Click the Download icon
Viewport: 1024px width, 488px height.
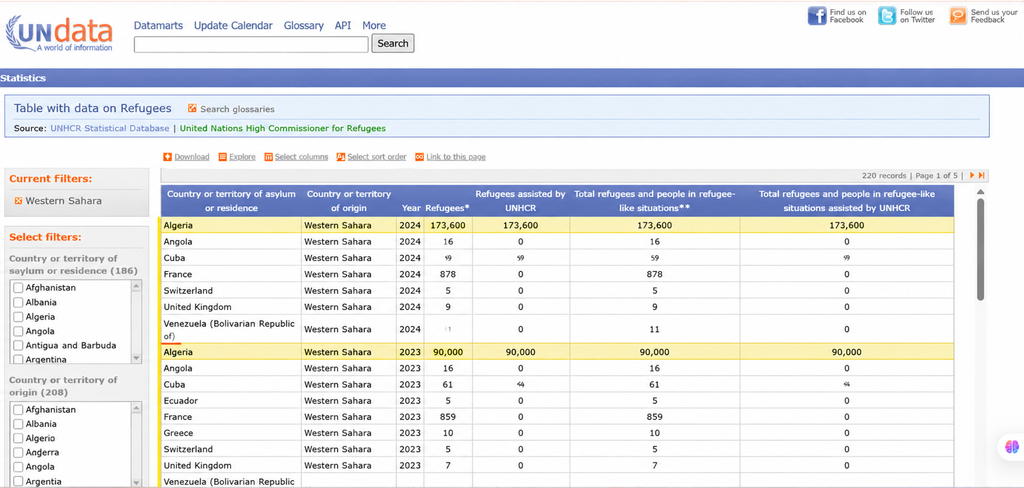[x=167, y=157]
